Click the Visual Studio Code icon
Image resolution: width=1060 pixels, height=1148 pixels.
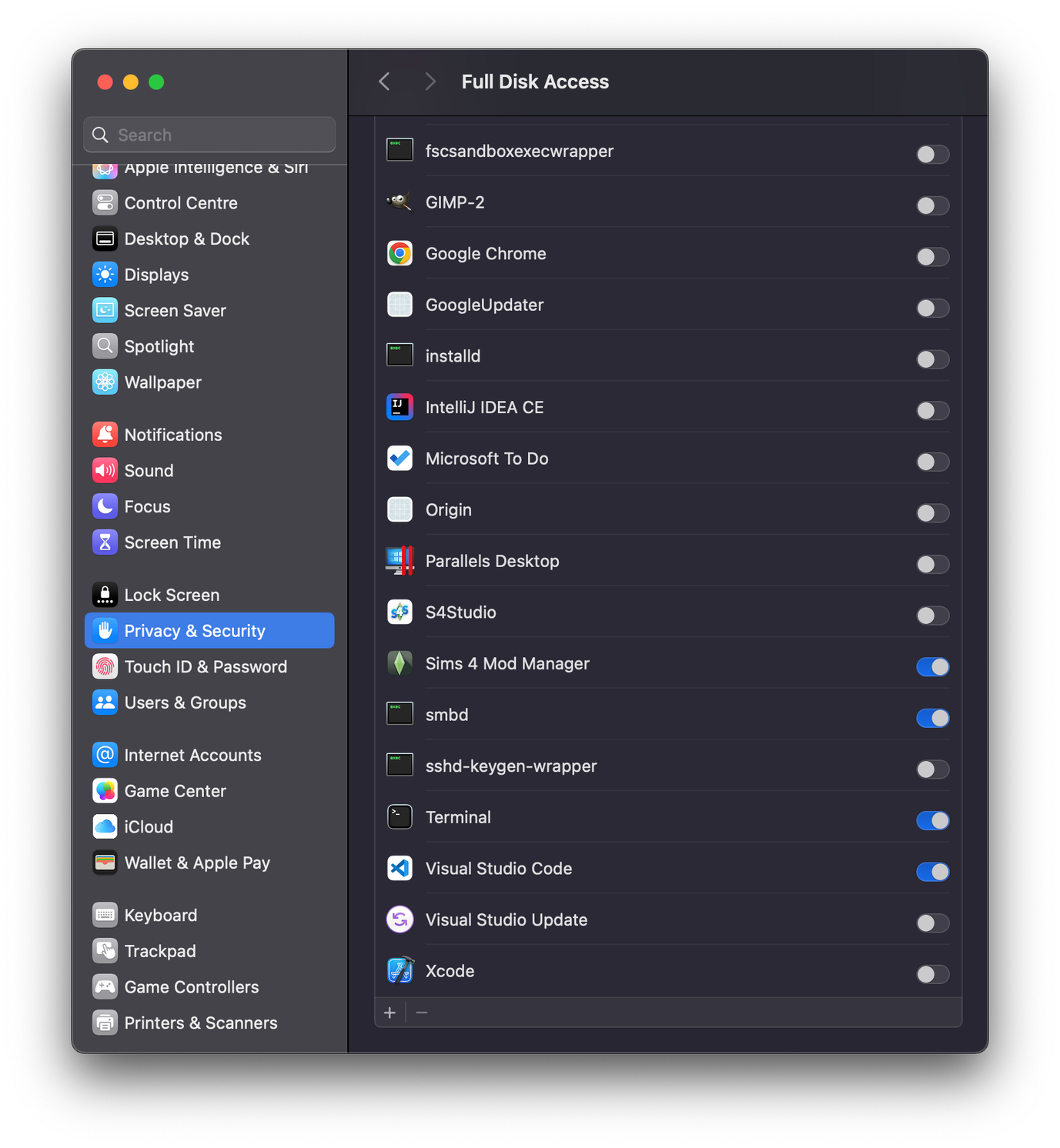[x=400, y=869]
